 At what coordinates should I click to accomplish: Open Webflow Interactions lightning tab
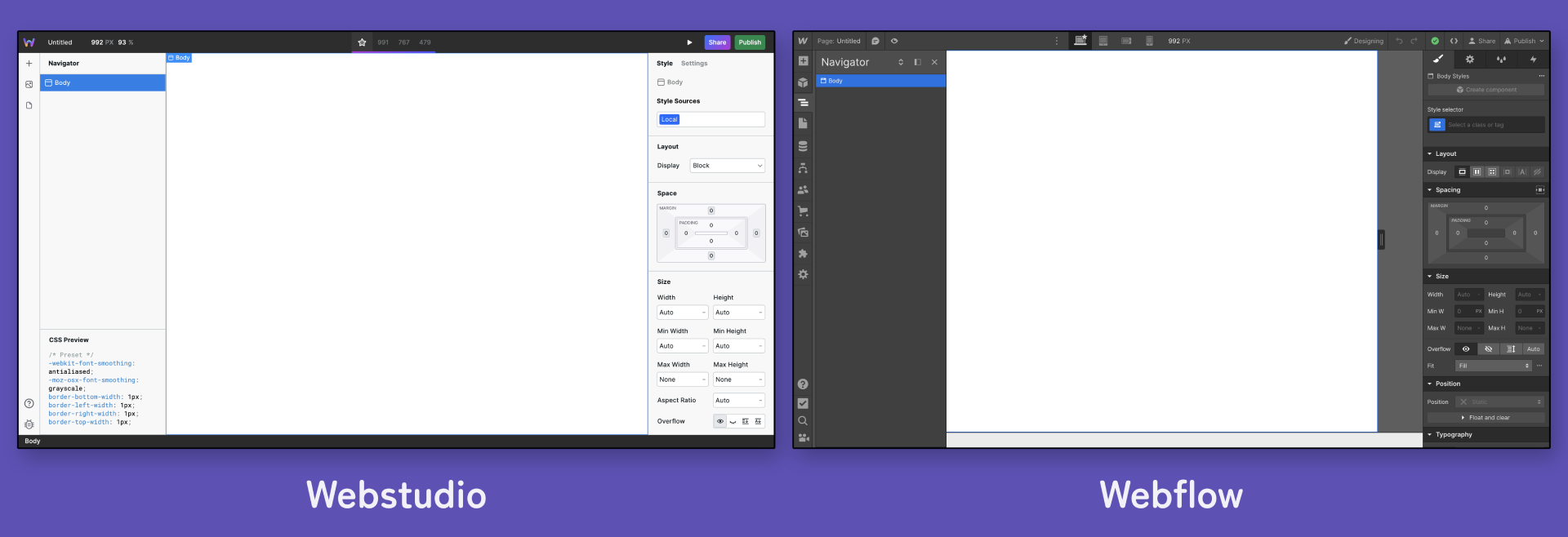pos(1533,59)
